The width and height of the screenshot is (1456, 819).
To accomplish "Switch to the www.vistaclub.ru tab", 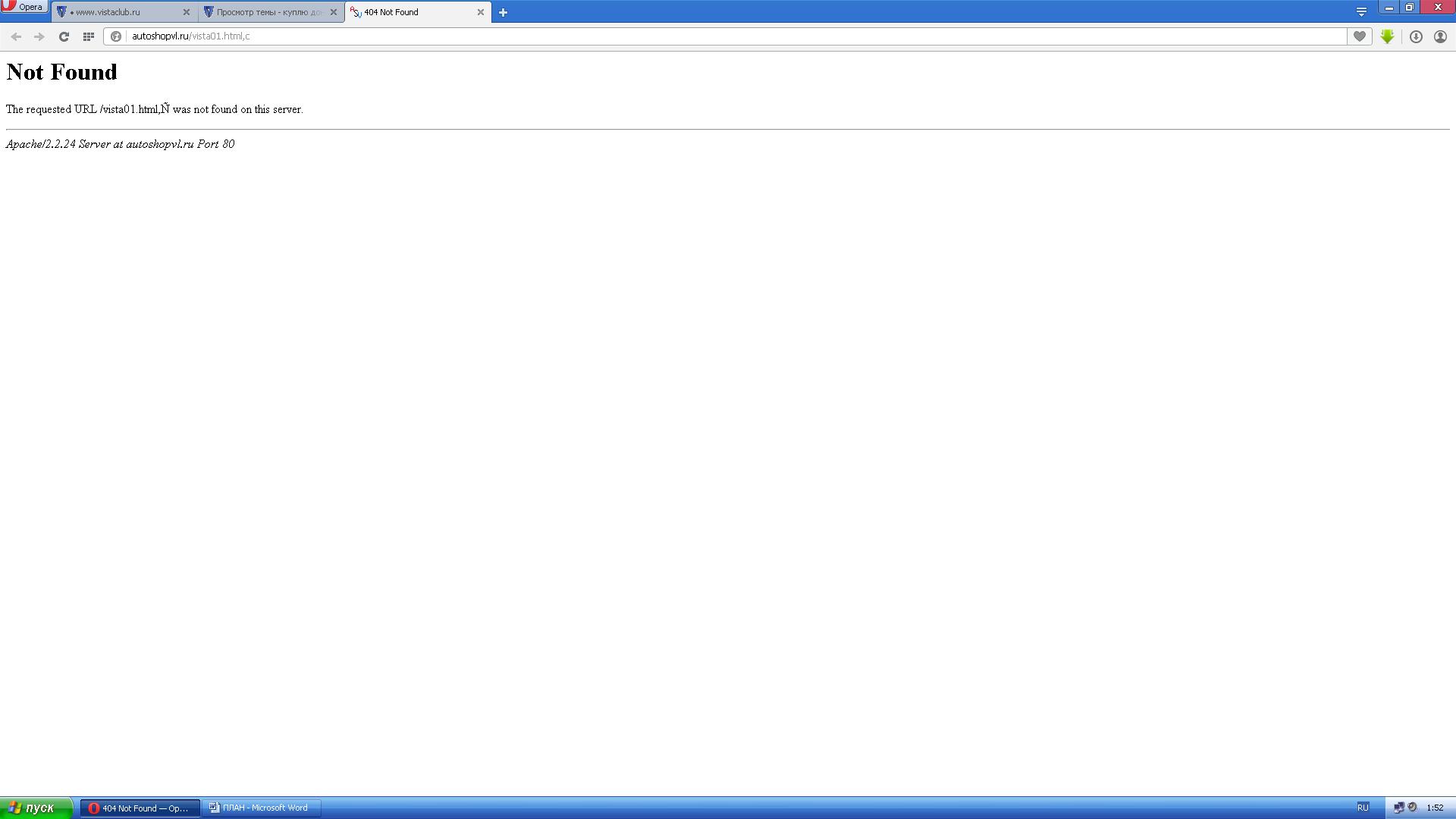I will click(x=118, y=12).
